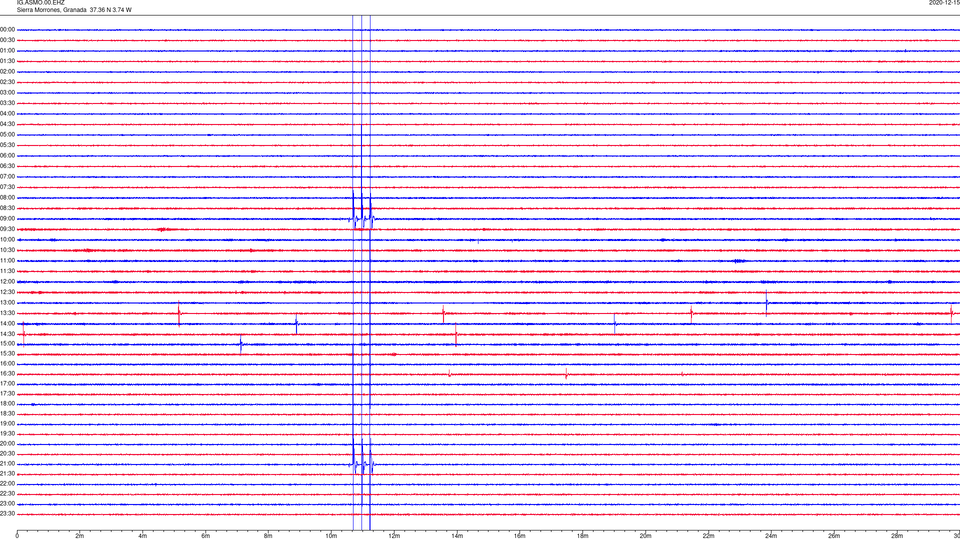Select the 20:00 trace time label
Viewport: 960px width, 540px height.
pos(7,443)
